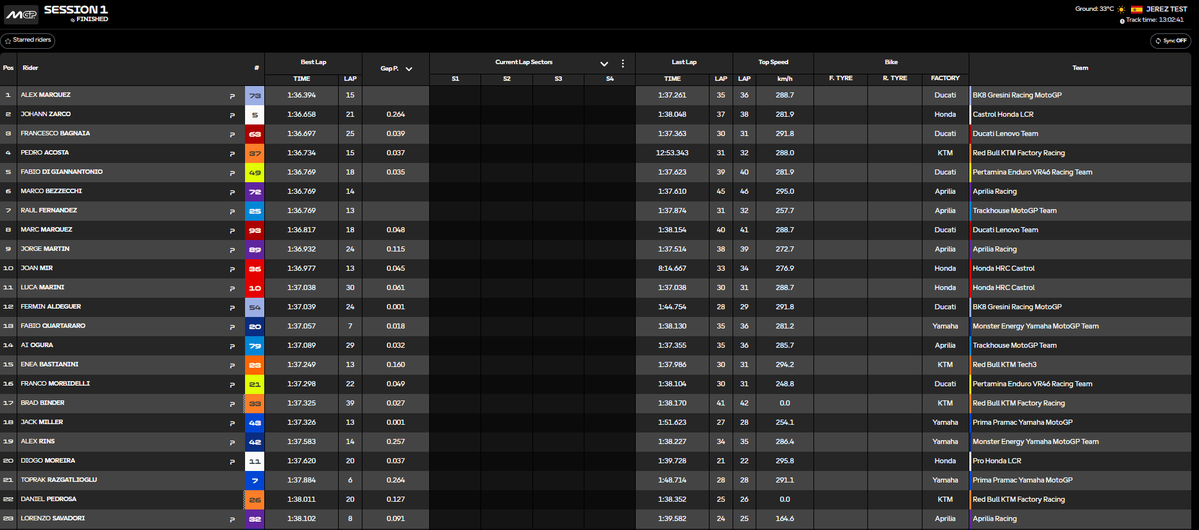Click number 73 badge for Alex Marquez
1199x530 pixels.
point(255,96)
